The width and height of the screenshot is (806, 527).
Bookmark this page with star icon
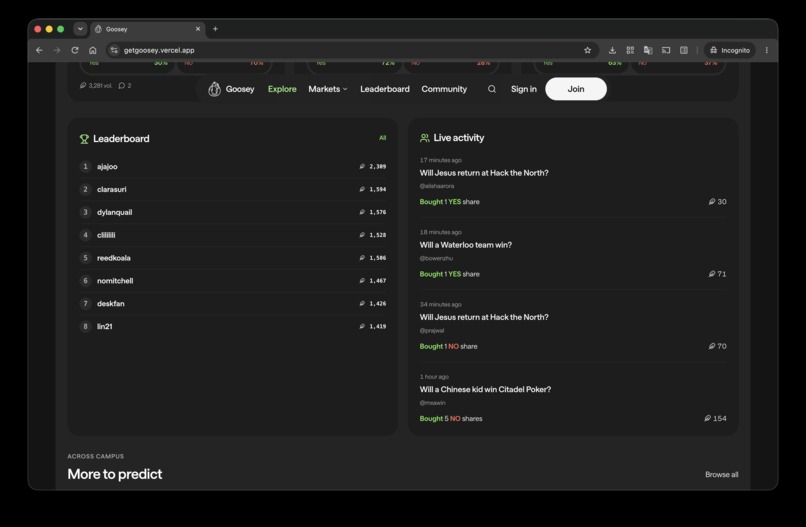[x=588, y=50]
